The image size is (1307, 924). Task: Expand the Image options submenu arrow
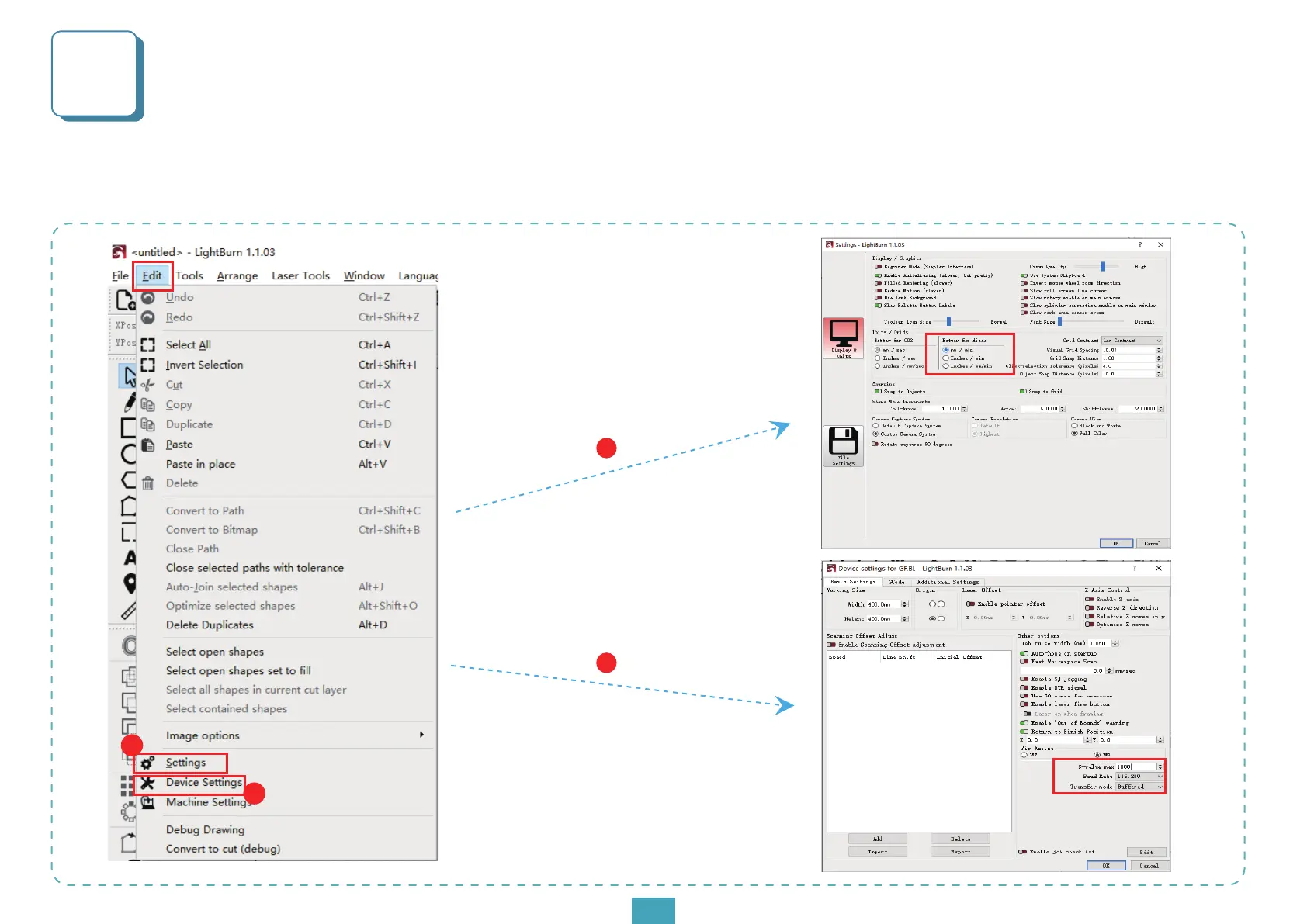421,735
